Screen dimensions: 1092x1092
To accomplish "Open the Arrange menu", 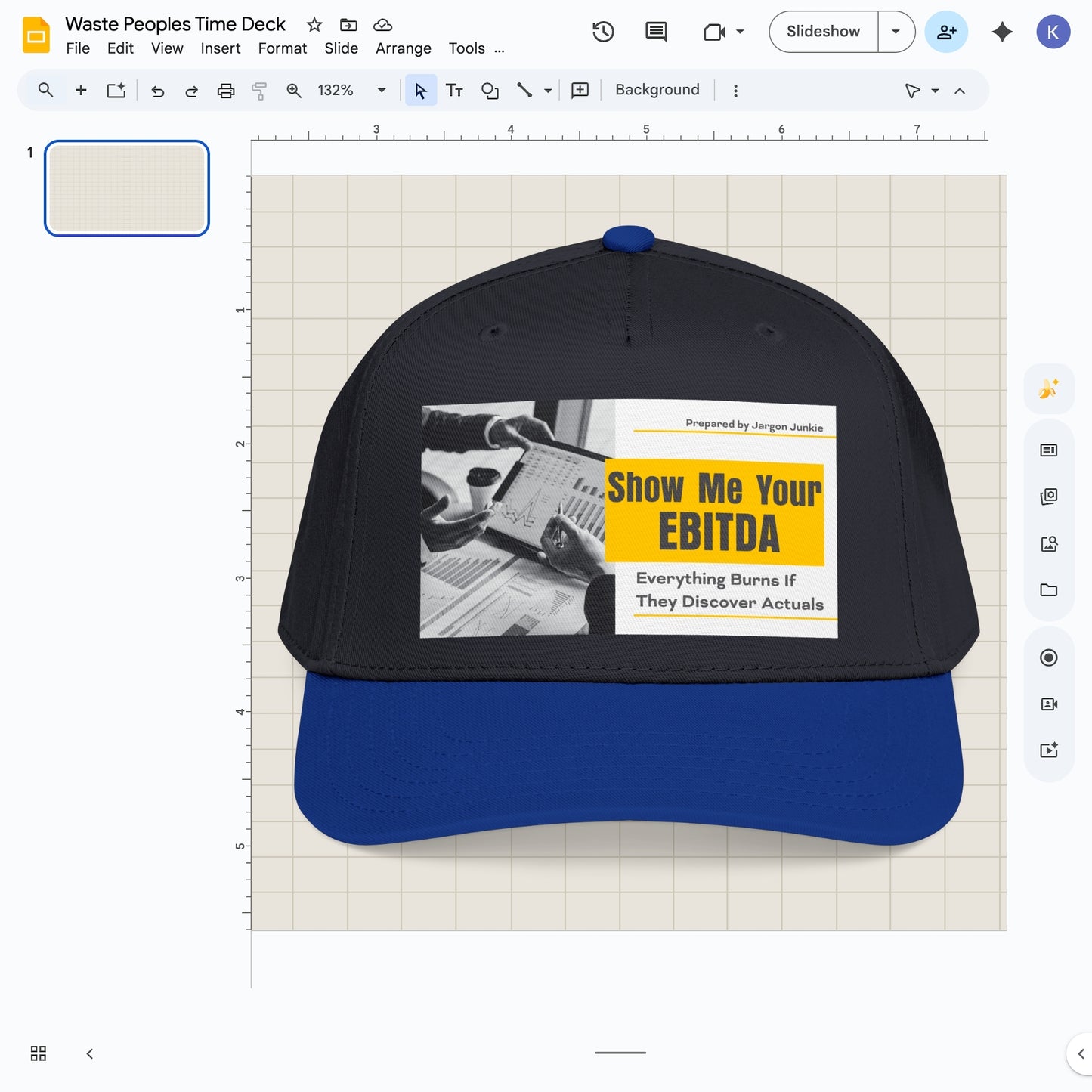I will [403, 48].
